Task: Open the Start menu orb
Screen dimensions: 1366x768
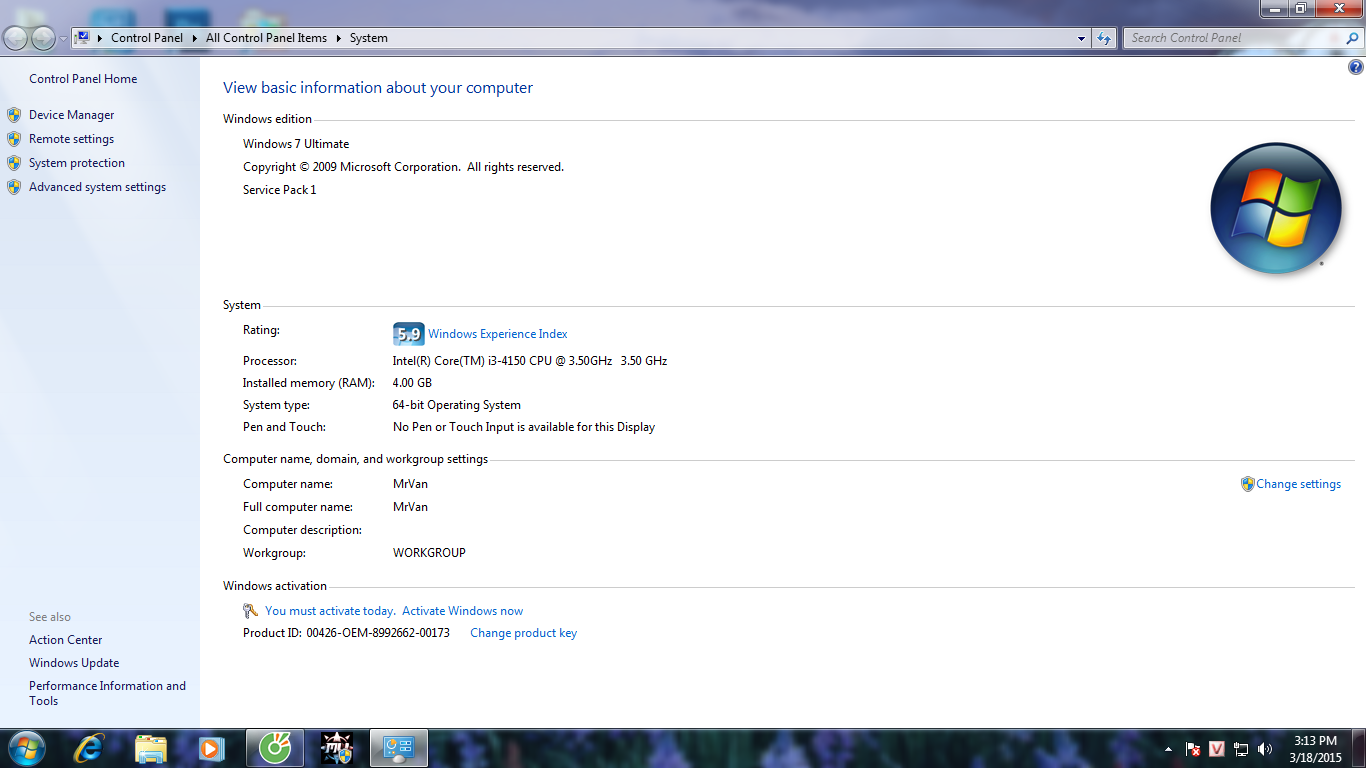Action: click(25, 748)
